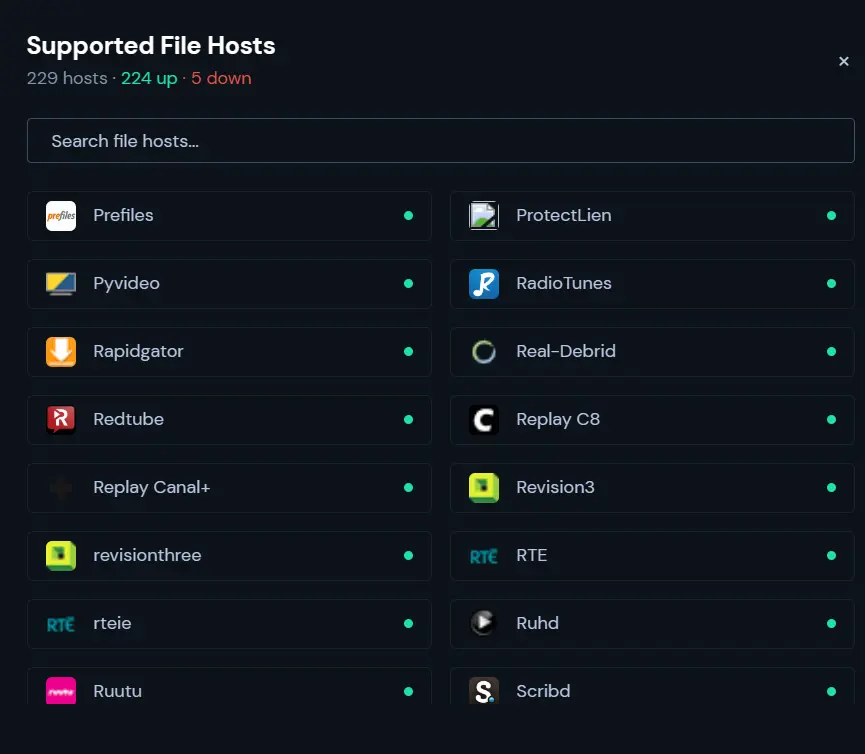The height and width of the screenshot is (754, 865).
Task: Click the rteie logo icon
Action: coord(61,624)
